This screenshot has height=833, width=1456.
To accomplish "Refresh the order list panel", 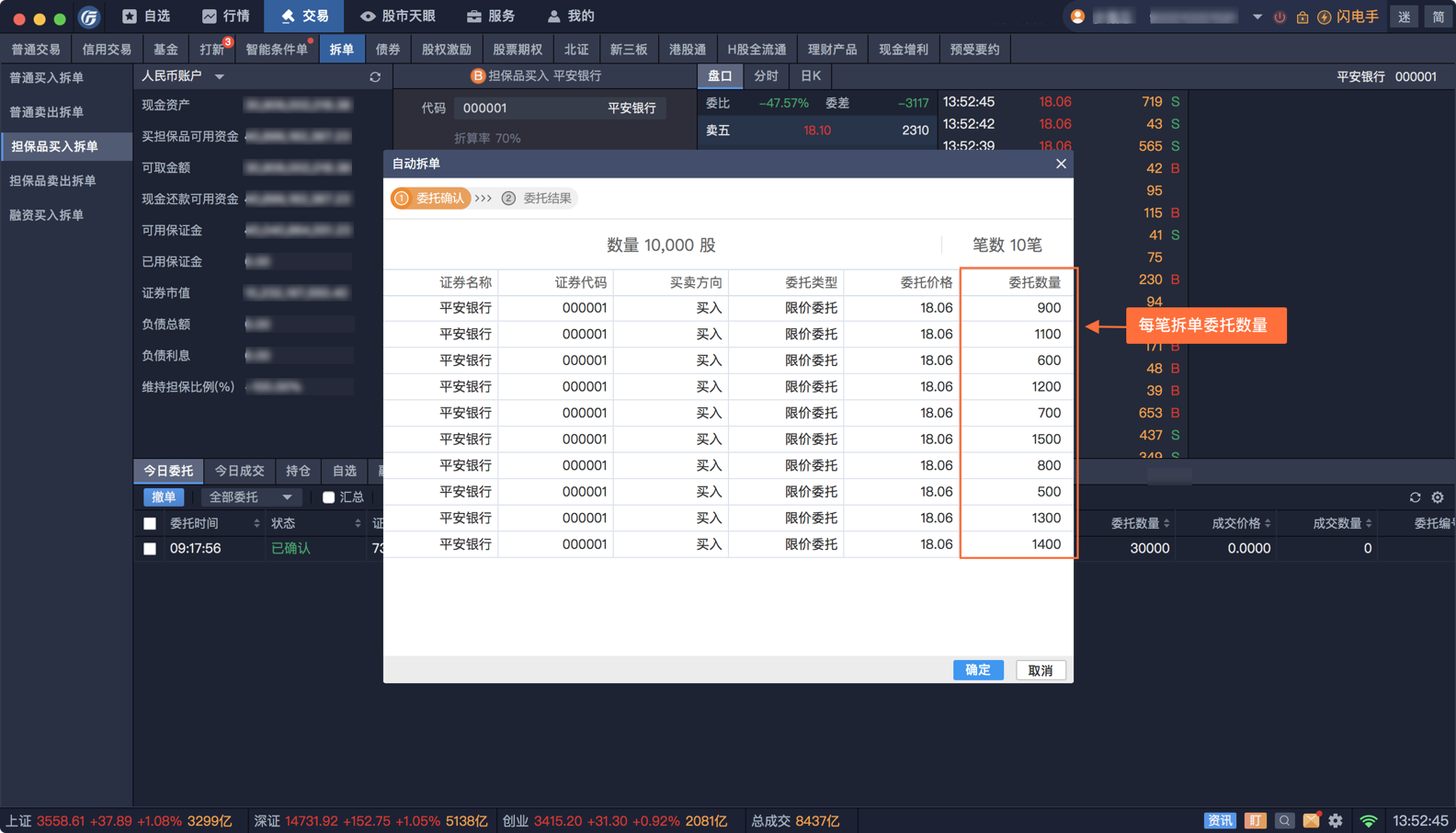I will coord(1415,497).
